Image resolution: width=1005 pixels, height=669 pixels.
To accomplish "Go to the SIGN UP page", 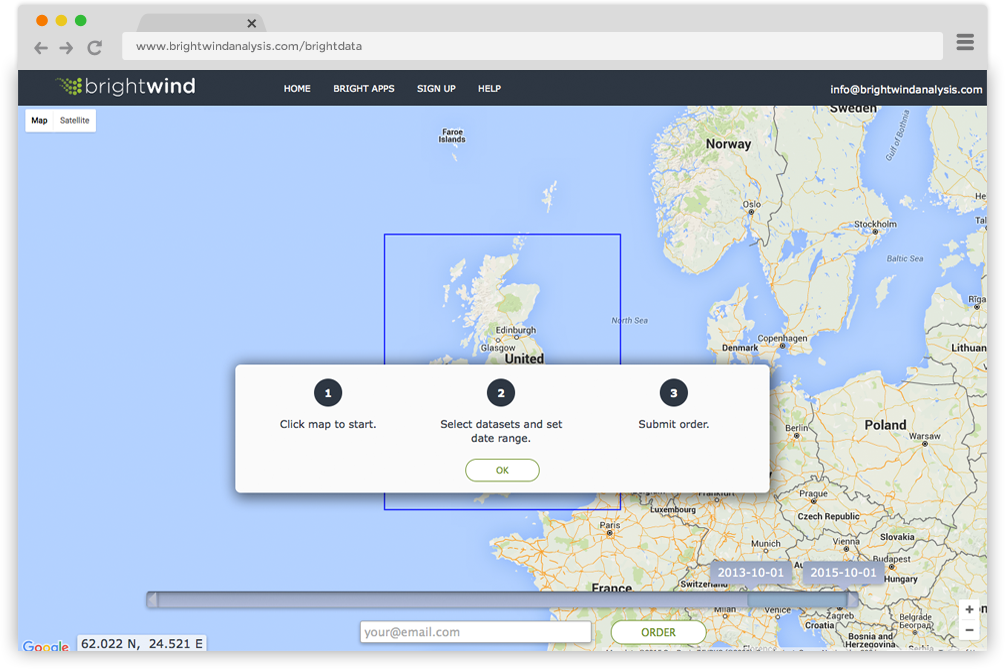I will [x=436, y=89].
